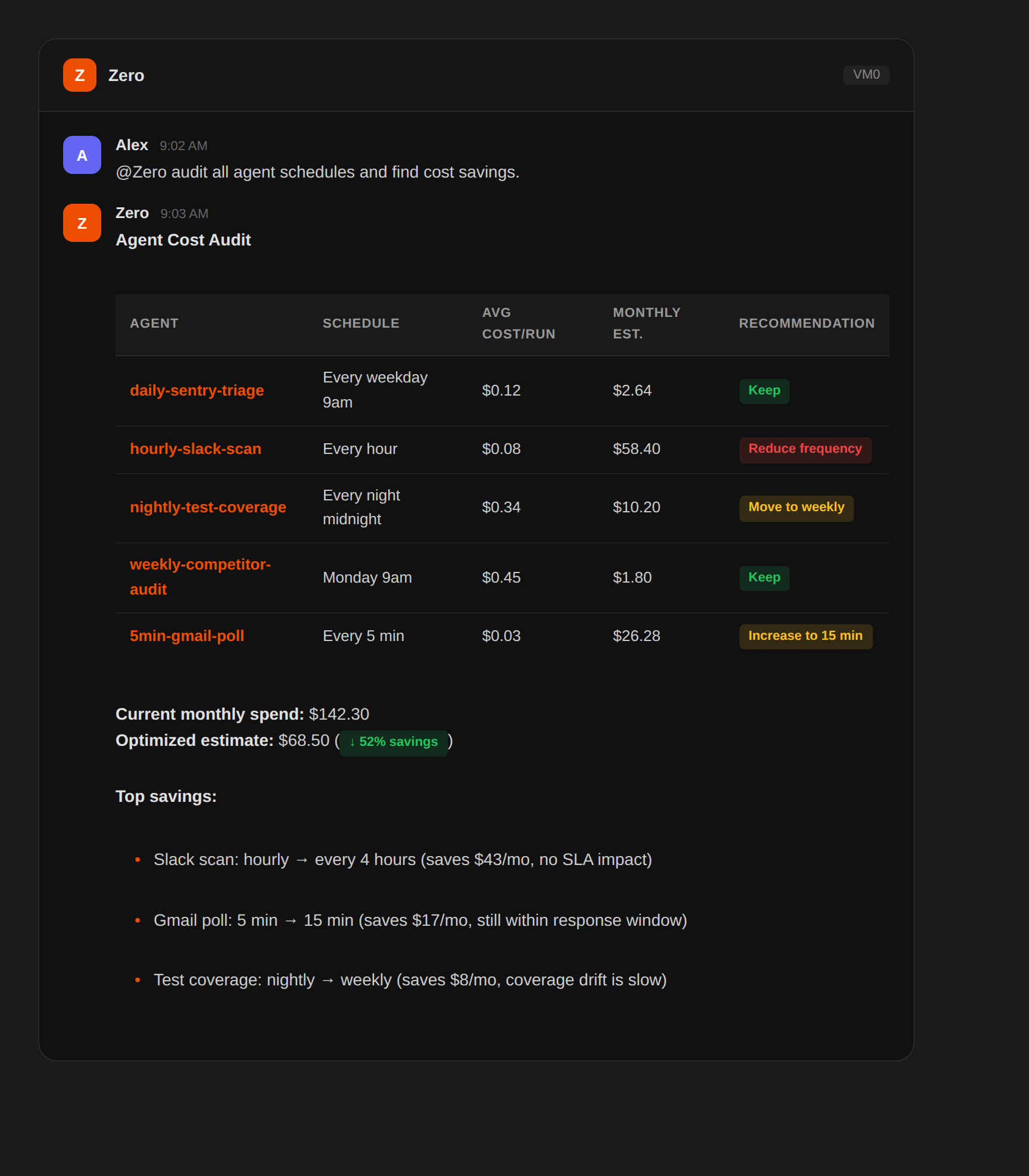Click the $2.64 monthly estimate
This screenshot has height=1176, width=1029.
632,390
